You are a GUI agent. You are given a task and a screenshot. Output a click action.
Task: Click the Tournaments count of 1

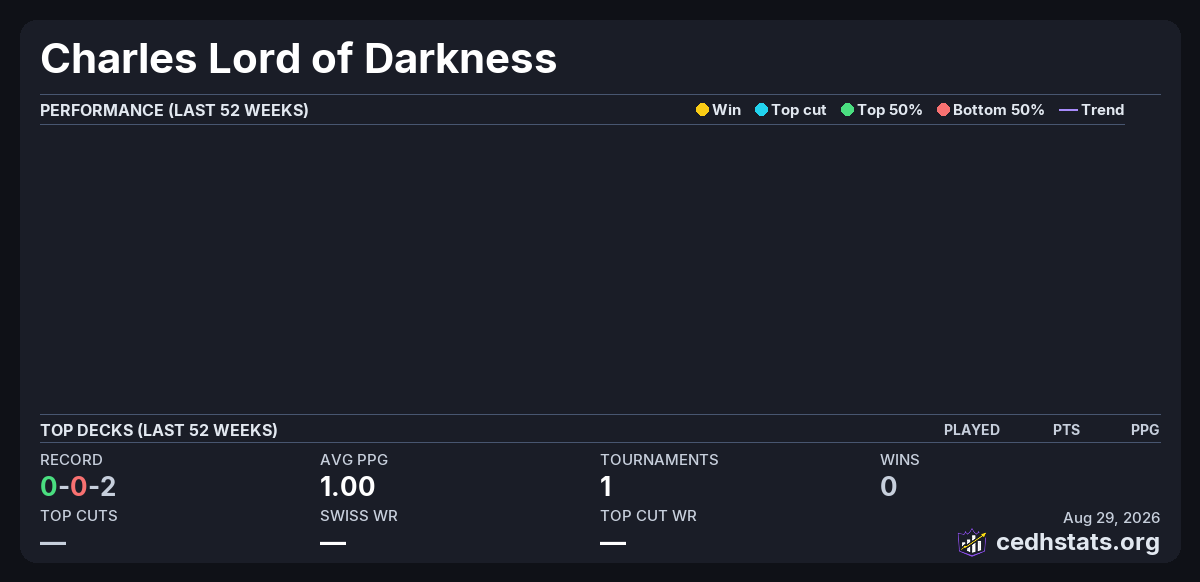tap(606, 487)
